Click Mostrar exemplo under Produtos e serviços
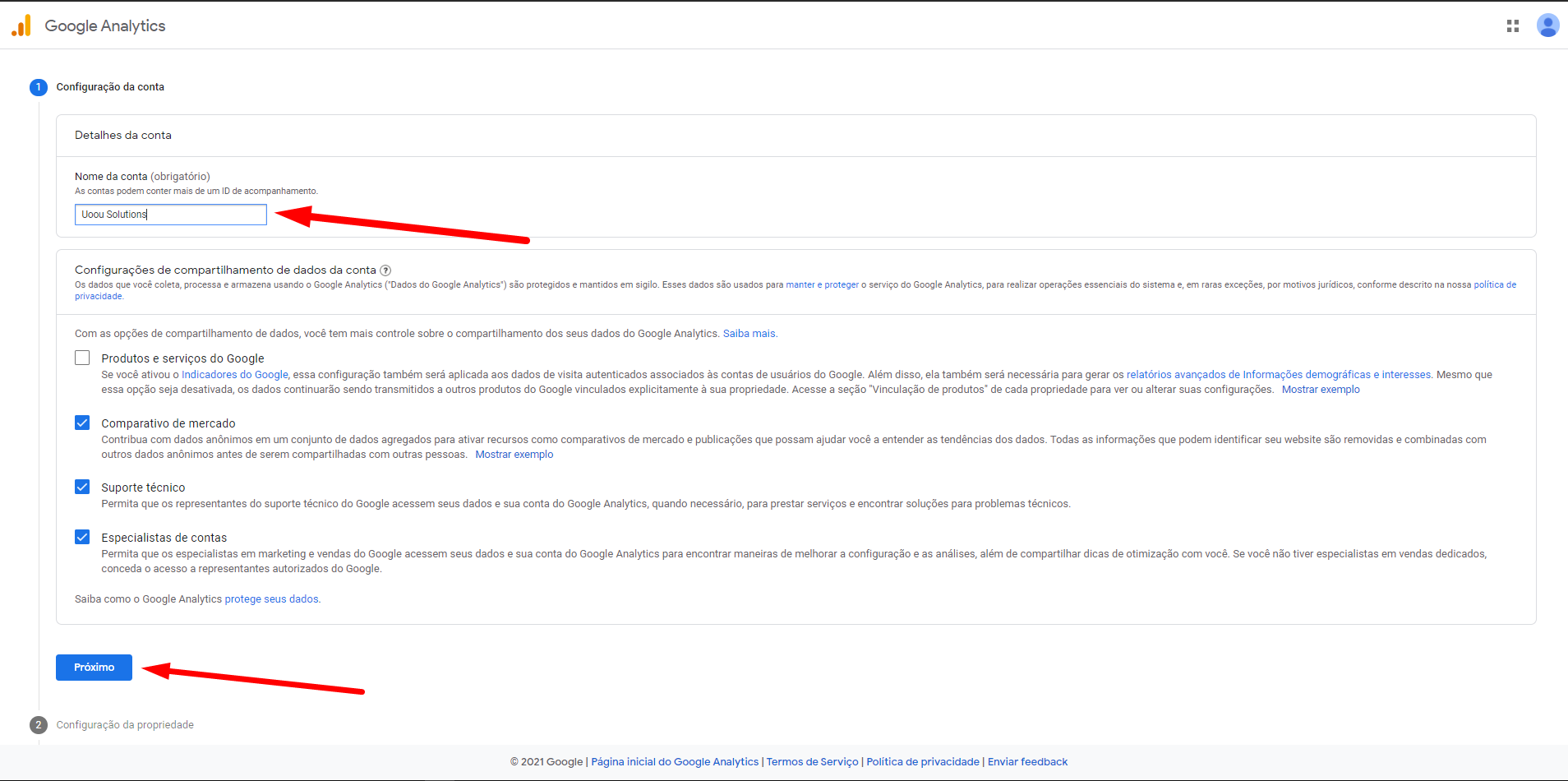 click(x=1321, y=390)
